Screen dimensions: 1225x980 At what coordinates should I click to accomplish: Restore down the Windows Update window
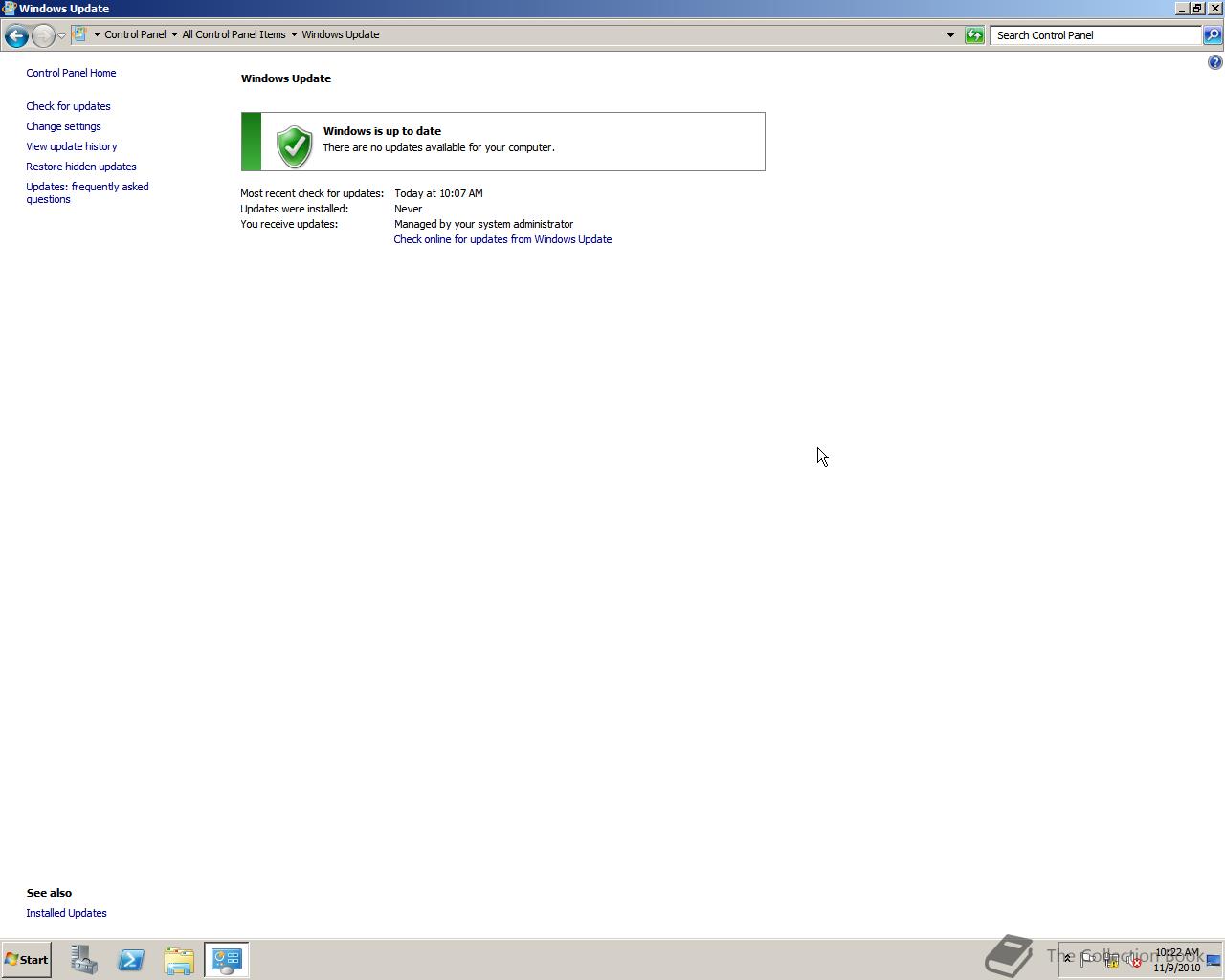click(x=1196, y=8)
